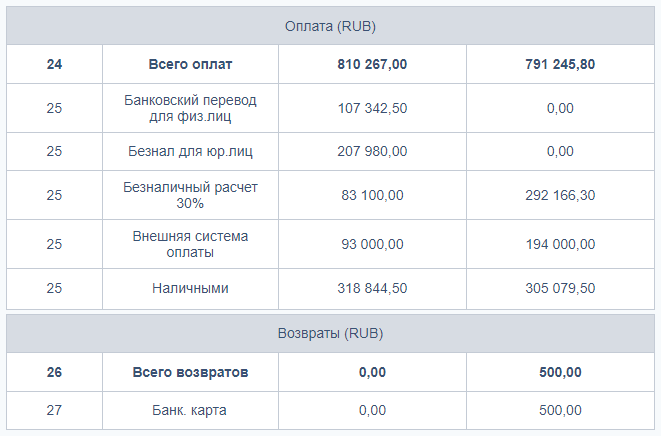This screenshot has width=661, height=436.
Task: Click the Возвраты (RUB) section header
Action: [330, 334]
